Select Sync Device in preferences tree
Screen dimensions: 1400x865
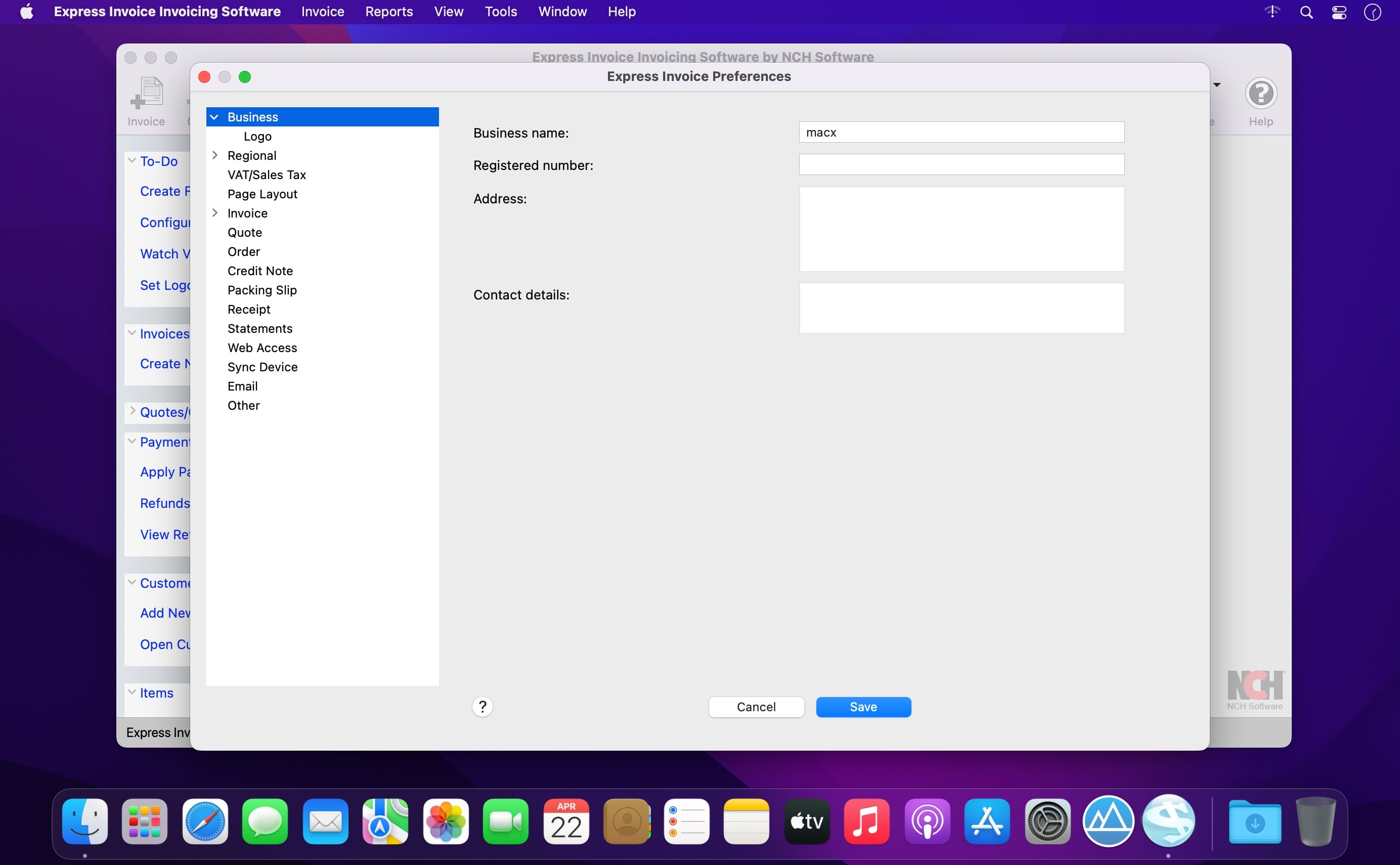[262, 367]
